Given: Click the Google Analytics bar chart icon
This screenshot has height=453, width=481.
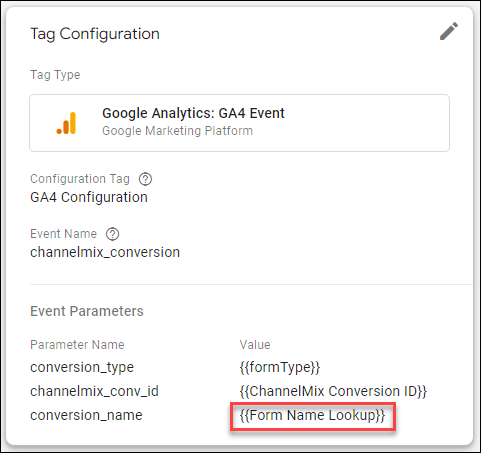Looking at the screenshot, I should click(66, 123).
